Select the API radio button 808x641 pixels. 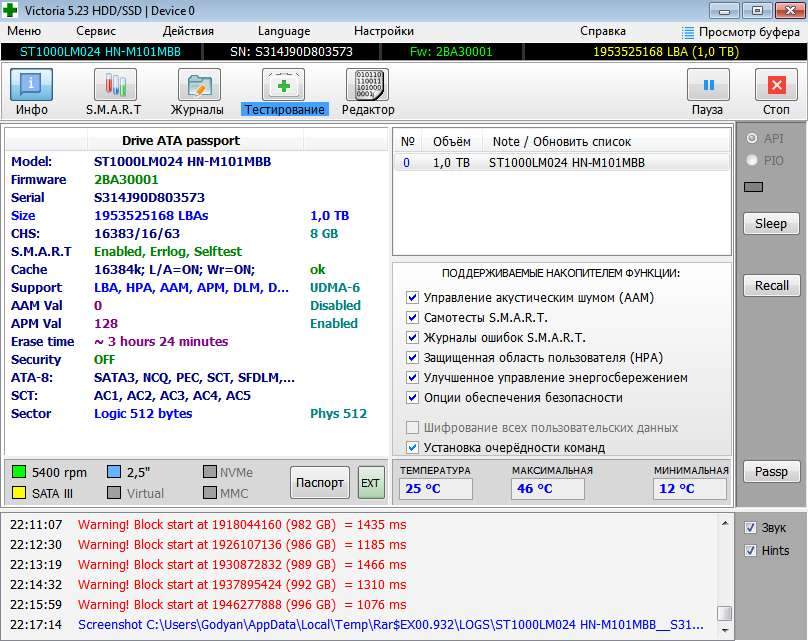(x=752, y=139)
